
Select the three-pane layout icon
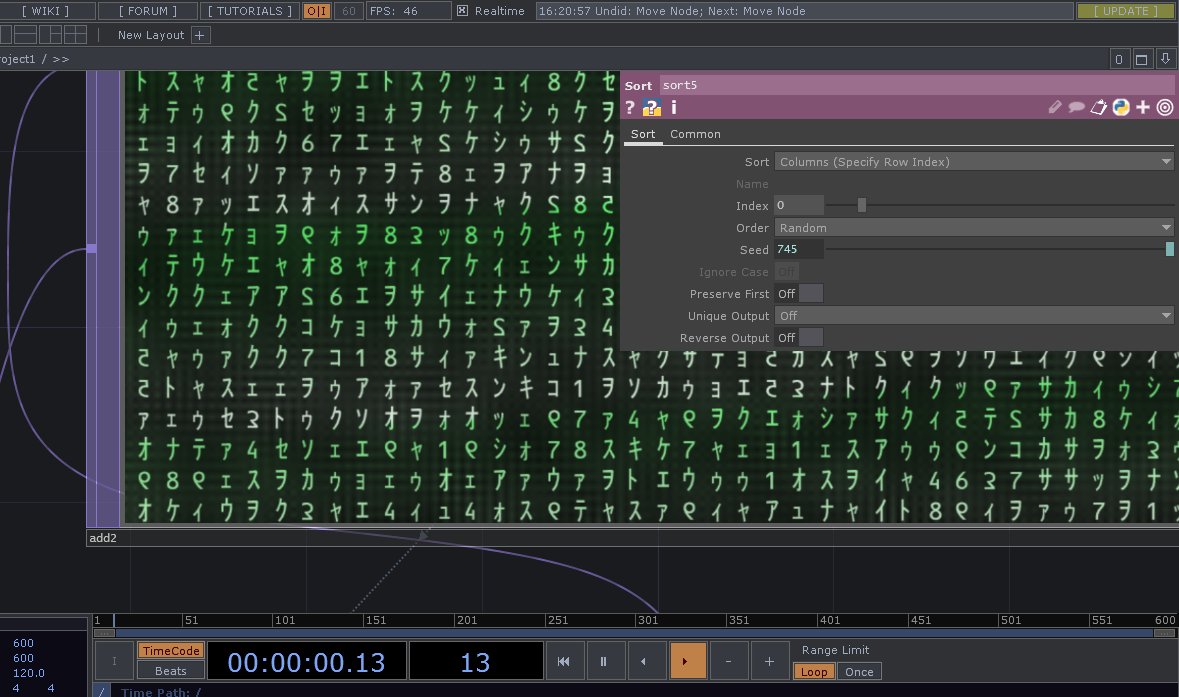pos(50,35)
